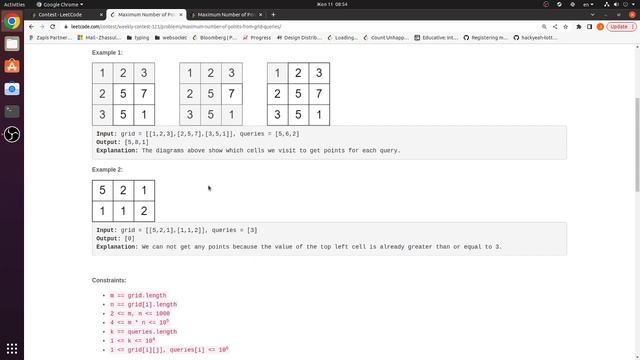Click the site lock icon in address bar

coord(66,27)
